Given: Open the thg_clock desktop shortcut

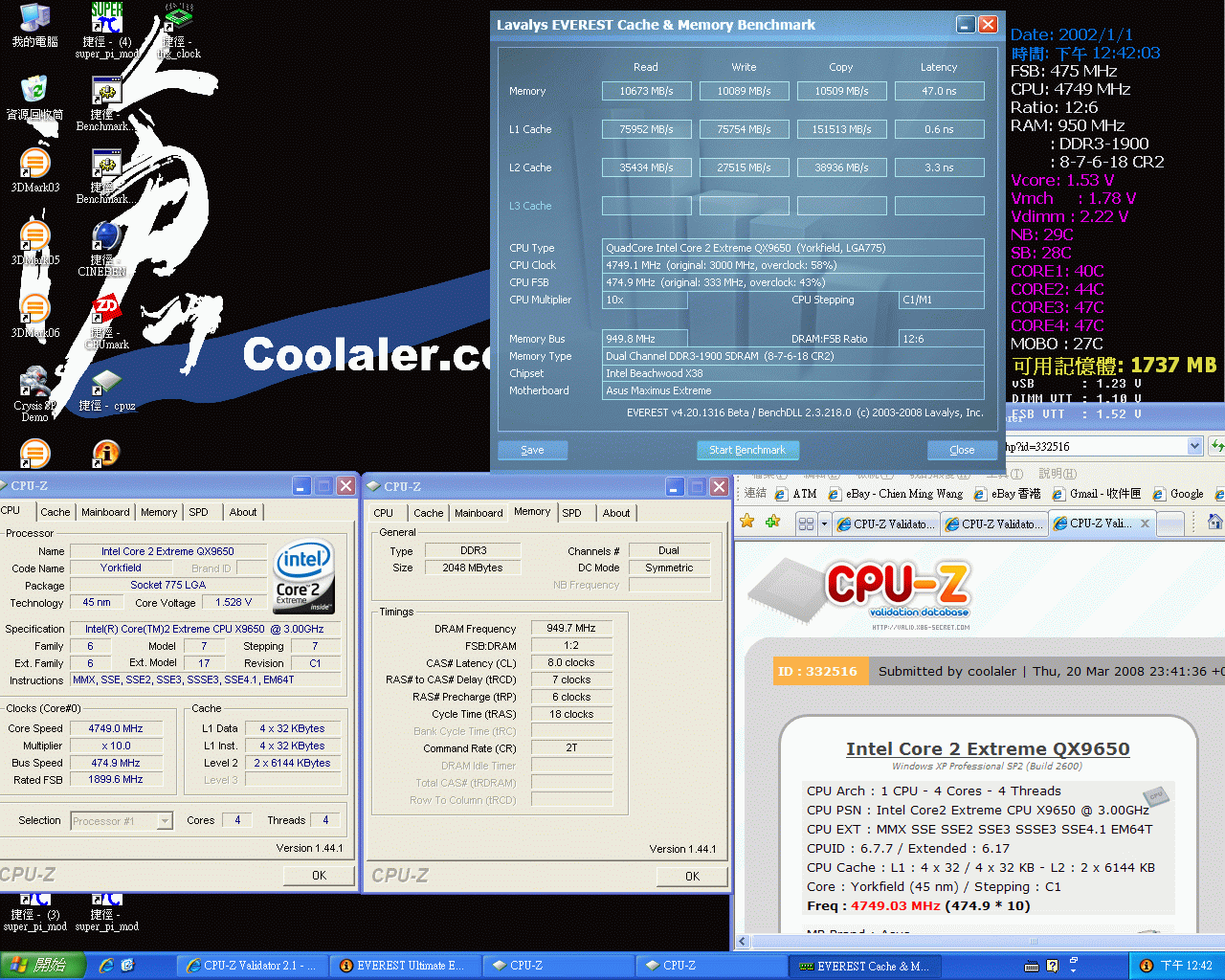Looking at the screenshot, I should pos(178,31).
